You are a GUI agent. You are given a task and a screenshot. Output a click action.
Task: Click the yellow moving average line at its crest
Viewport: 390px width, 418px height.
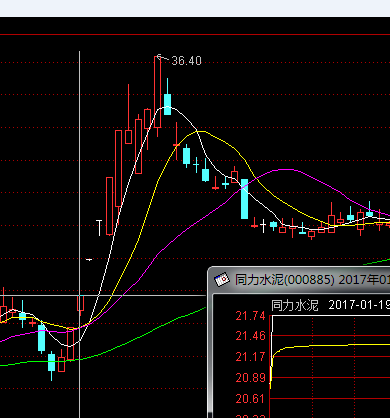(x=200, y=132)
